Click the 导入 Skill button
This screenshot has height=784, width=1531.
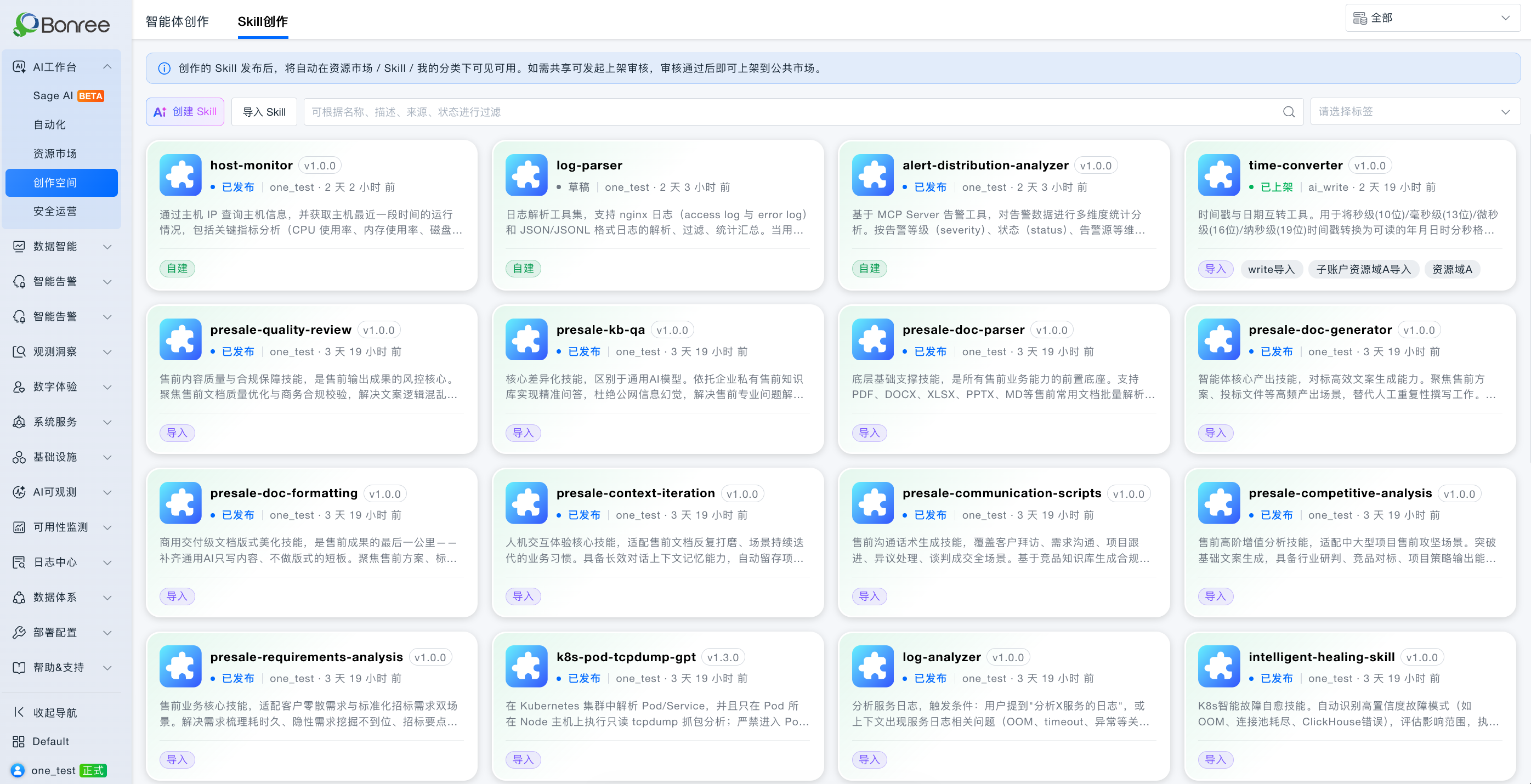[264, 112]
